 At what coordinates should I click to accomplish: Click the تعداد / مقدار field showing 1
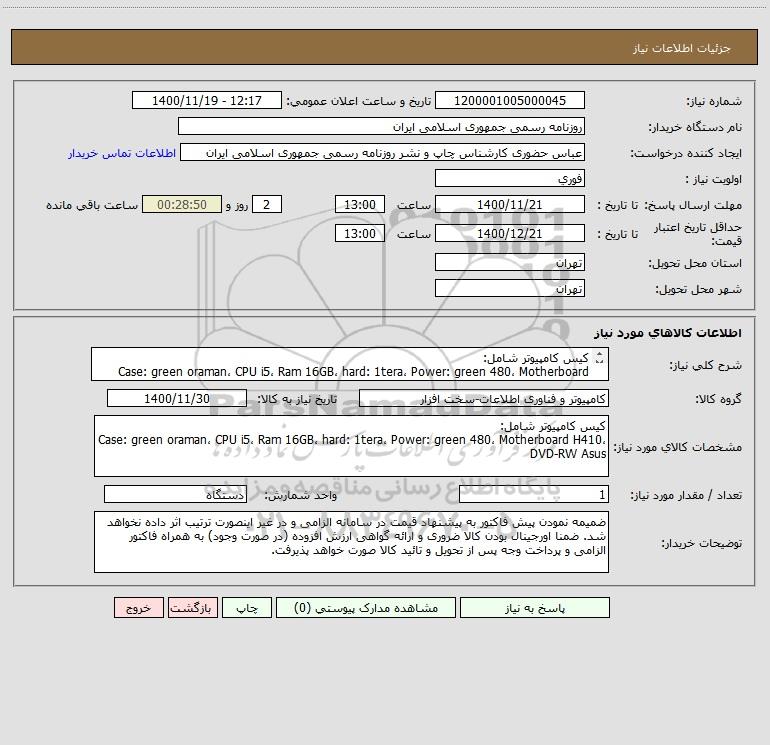[x=534, y=495]
